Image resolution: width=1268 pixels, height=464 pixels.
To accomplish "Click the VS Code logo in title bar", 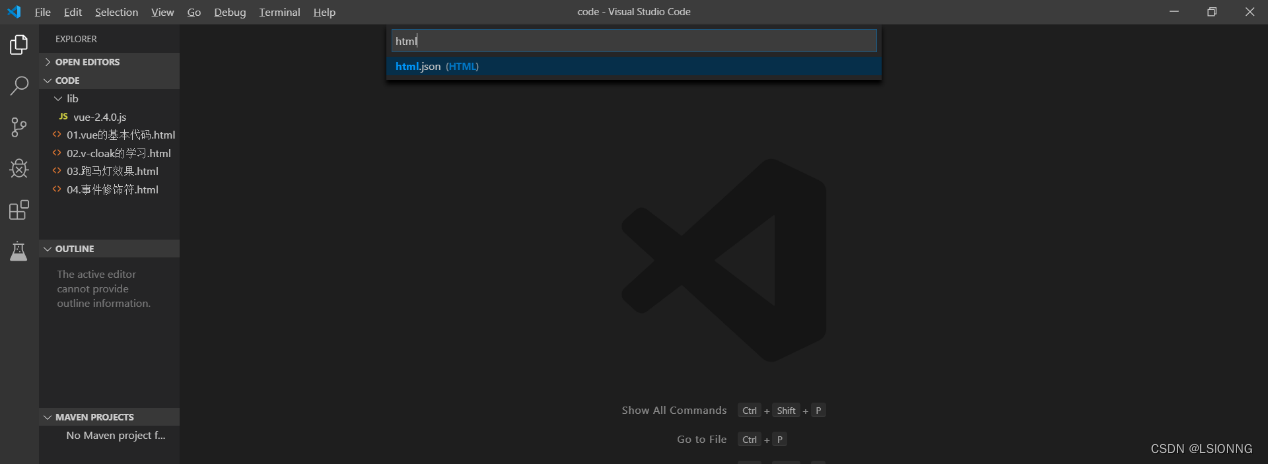I will [14, 12].
